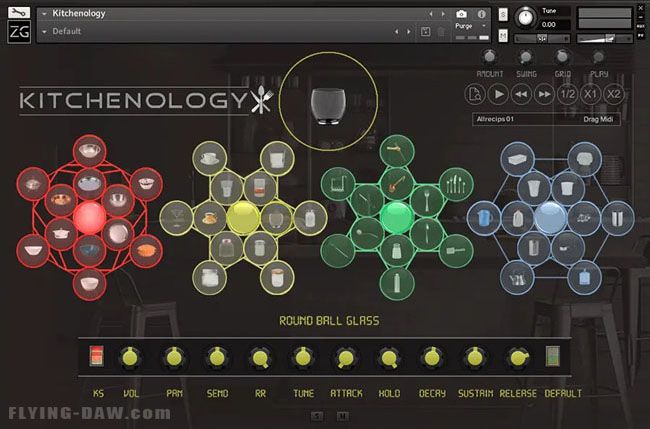Click the VOL knob
The height and width of the screenshot is (429, 650).
tap(130, 357)
